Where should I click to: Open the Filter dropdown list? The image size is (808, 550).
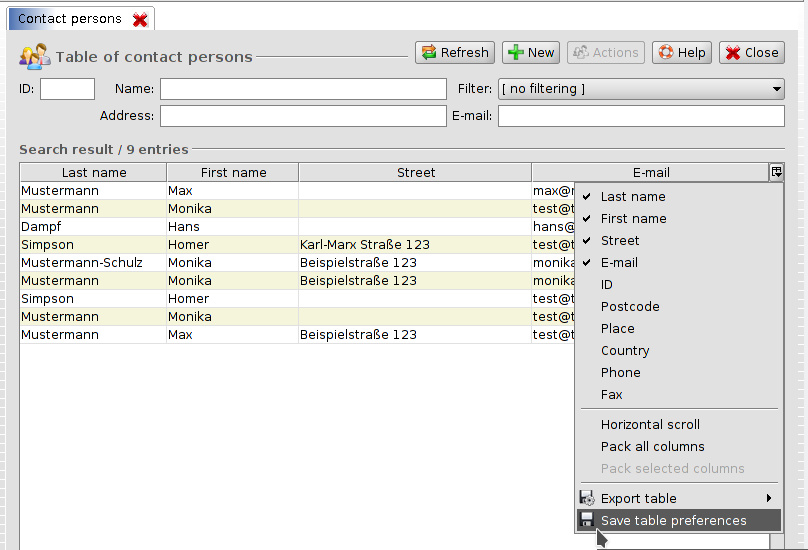click(x=641, y=89)
